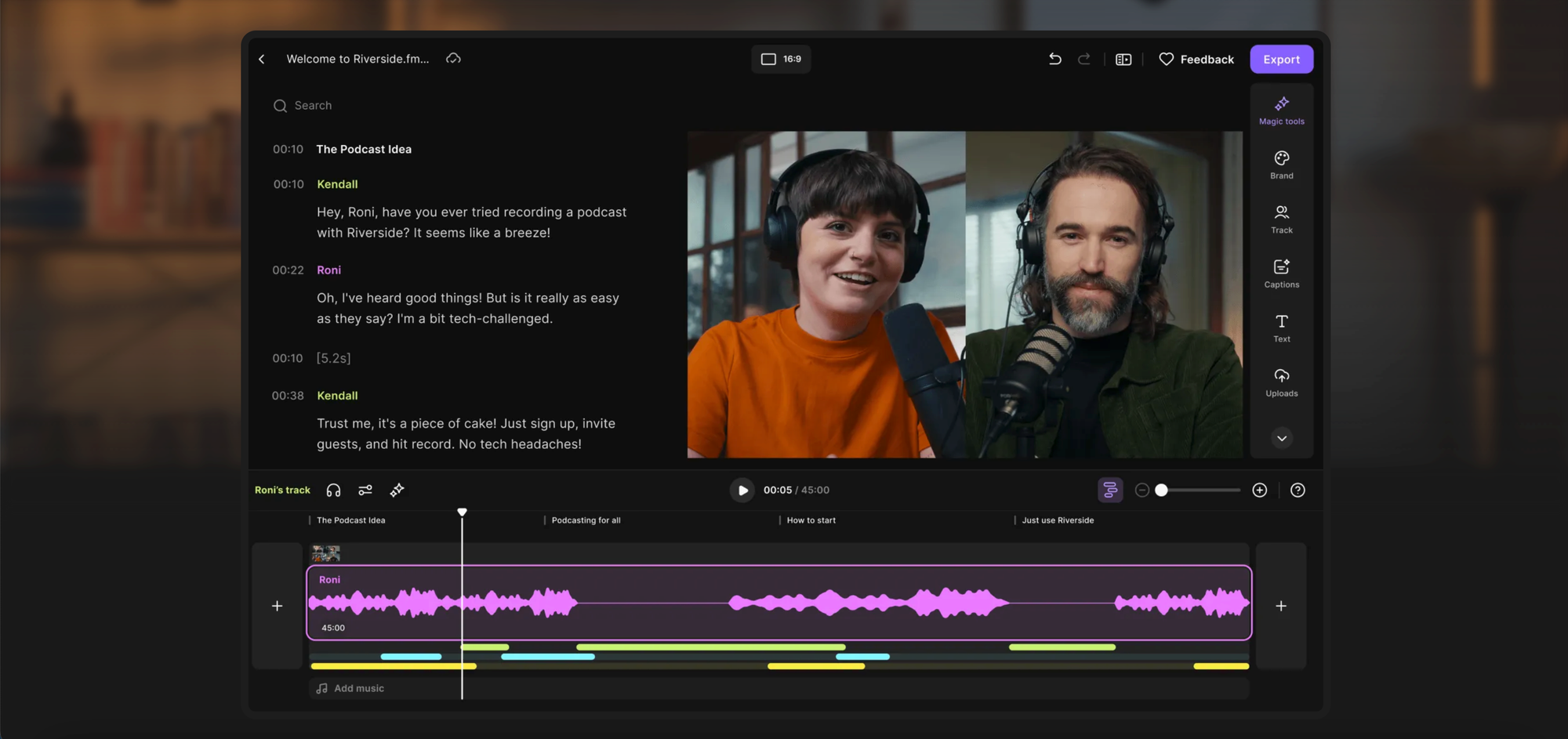Viewport: 1568px width, 739px height.
Task: Open track adjustment sliders icon
Action: (x=365, y=491)
